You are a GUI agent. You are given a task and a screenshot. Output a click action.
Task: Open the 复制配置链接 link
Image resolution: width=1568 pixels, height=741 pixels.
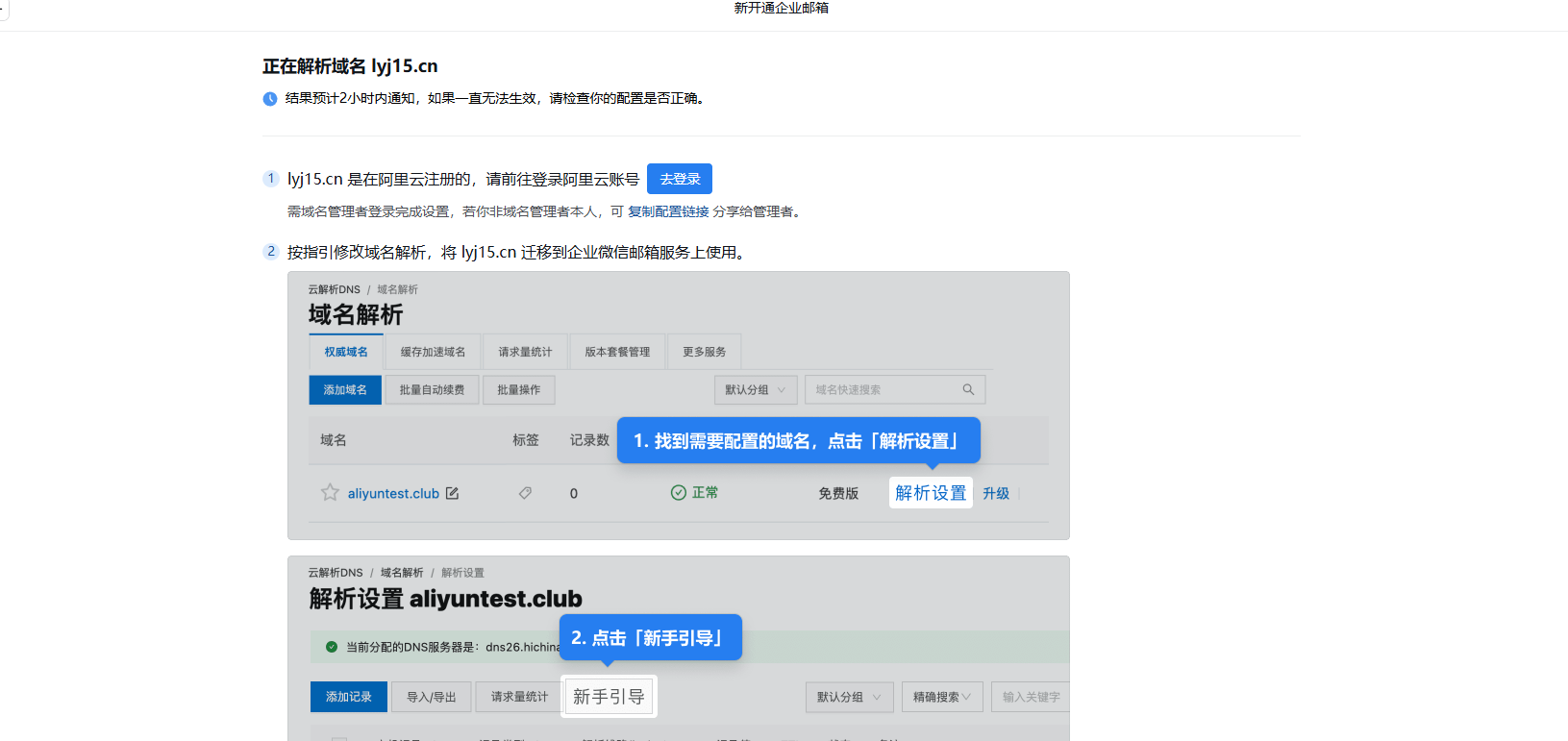pyautogui.click(x=668, y=211)
